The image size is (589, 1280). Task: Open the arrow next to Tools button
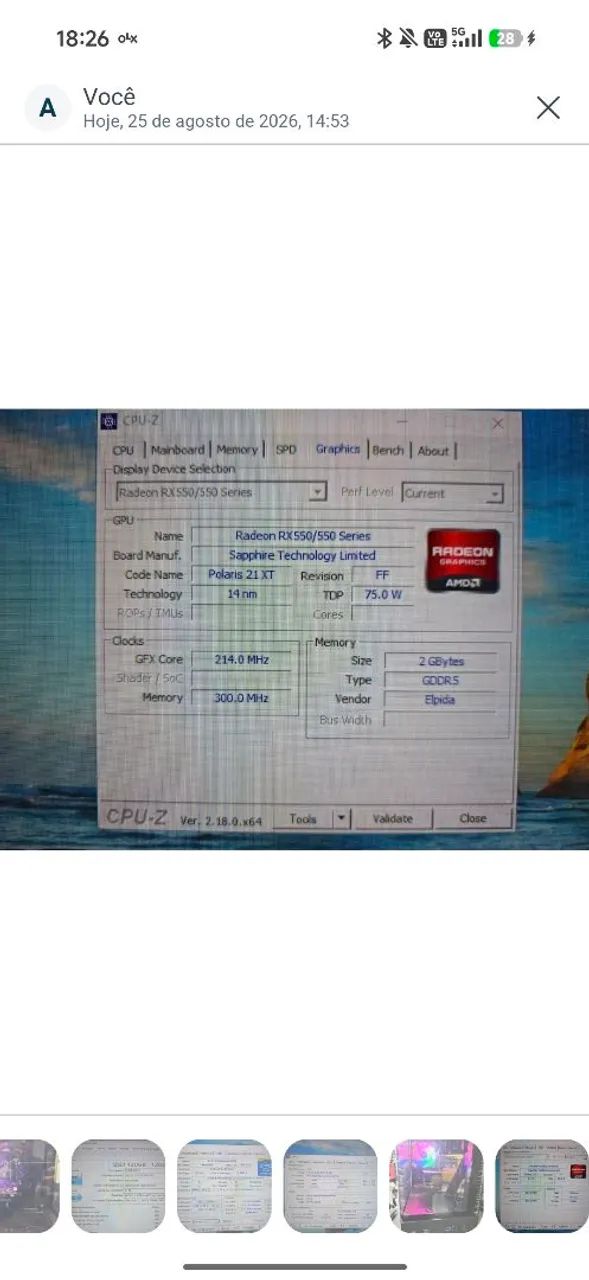click(341, 818)
